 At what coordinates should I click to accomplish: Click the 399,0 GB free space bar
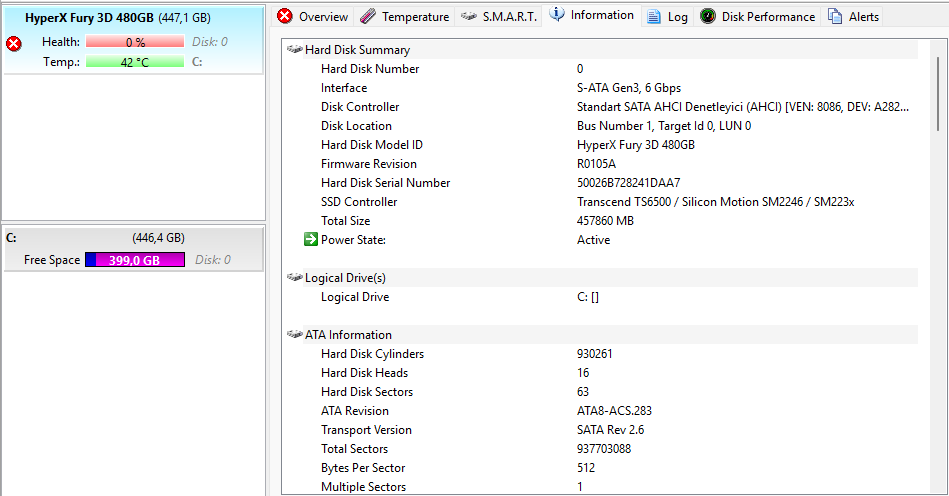pyautogui.click(x=135, y=260)
